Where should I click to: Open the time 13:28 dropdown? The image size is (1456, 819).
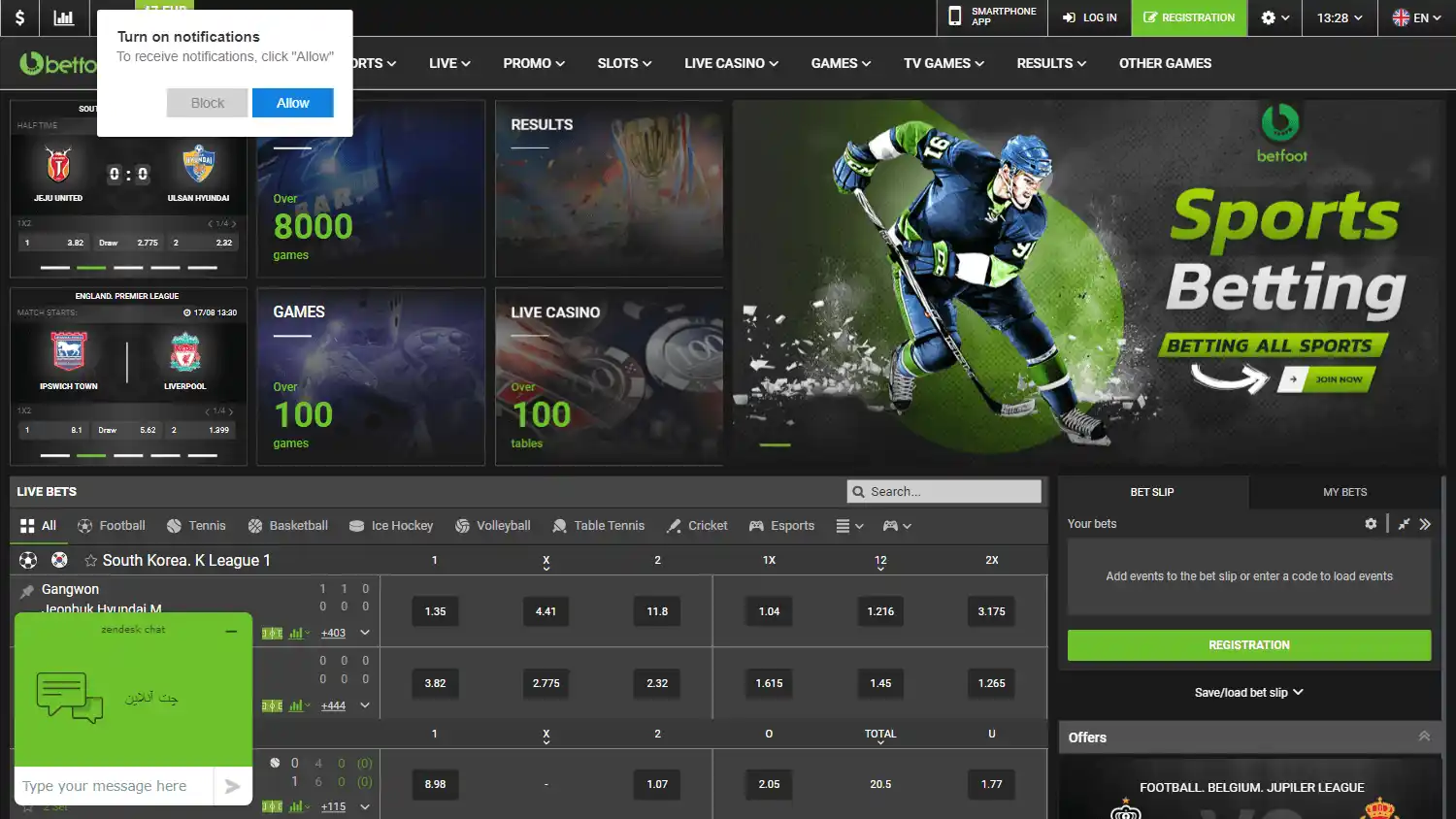1340,17
